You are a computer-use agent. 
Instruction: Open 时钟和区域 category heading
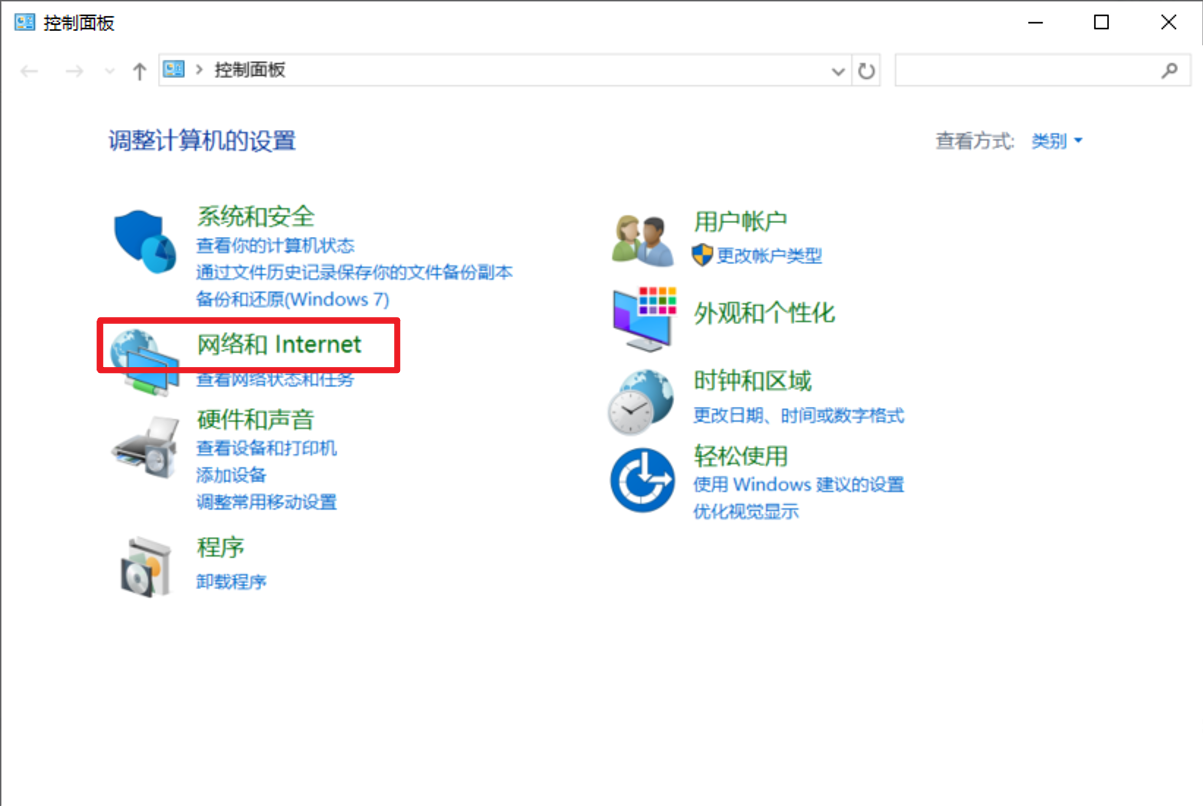753,381
